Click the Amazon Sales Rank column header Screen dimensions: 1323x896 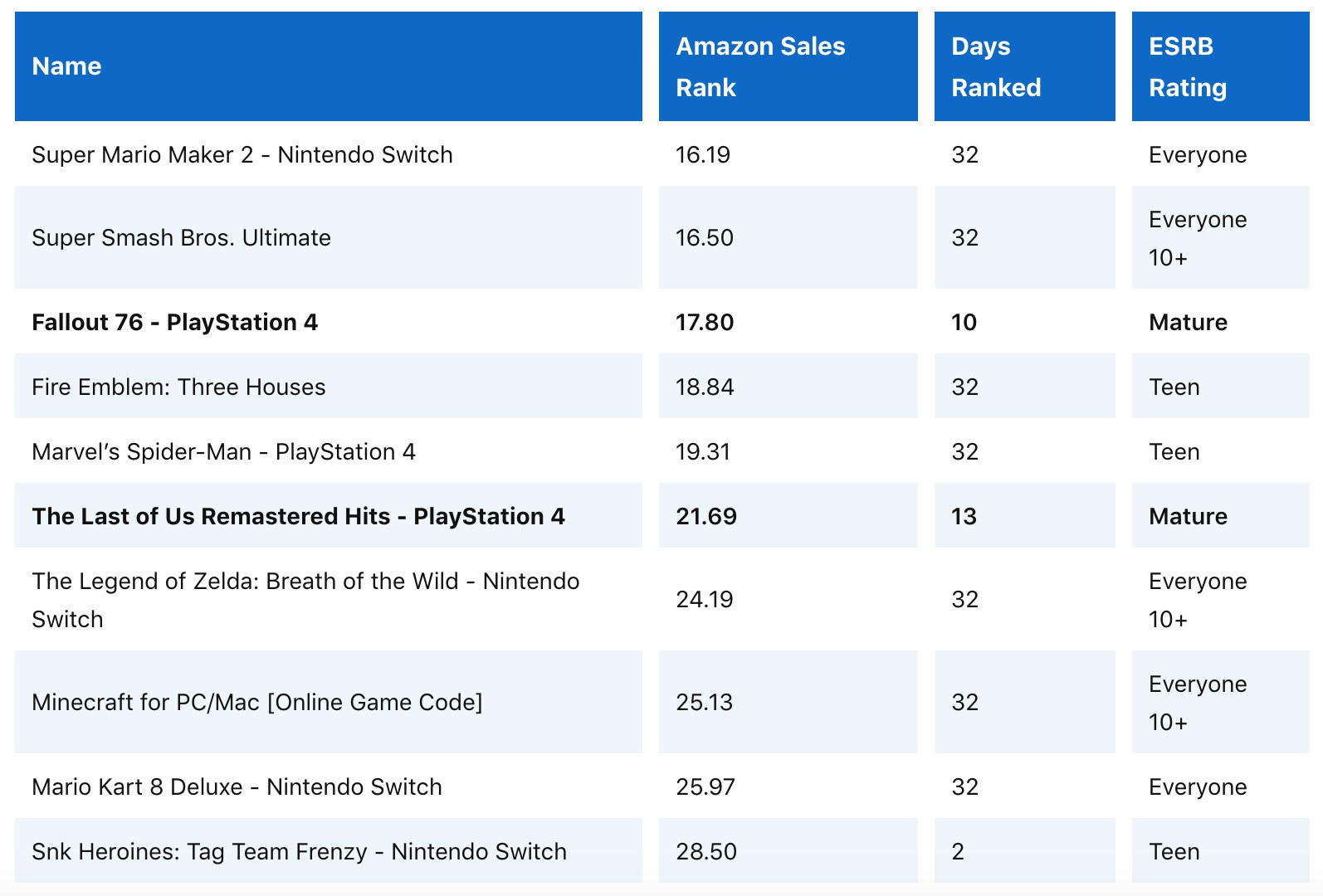pyautogui.click(x=760, y=66)
